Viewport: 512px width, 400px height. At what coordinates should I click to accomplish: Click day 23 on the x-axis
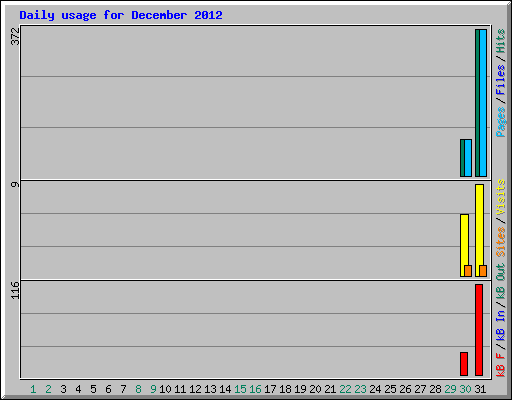click(360, 389)
